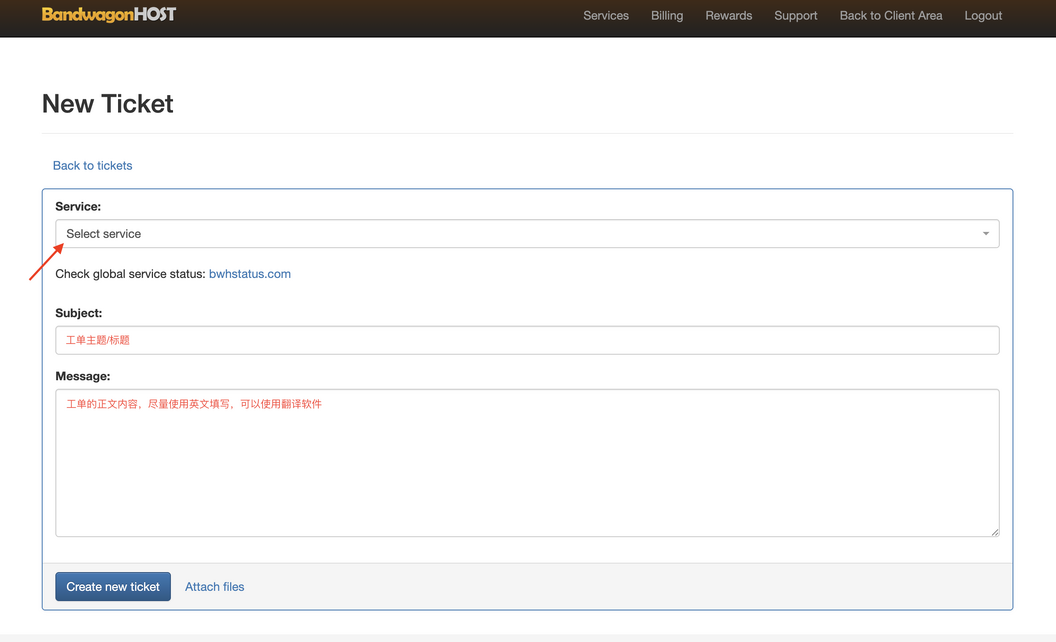Log out using the Logout link

[983, 16]
